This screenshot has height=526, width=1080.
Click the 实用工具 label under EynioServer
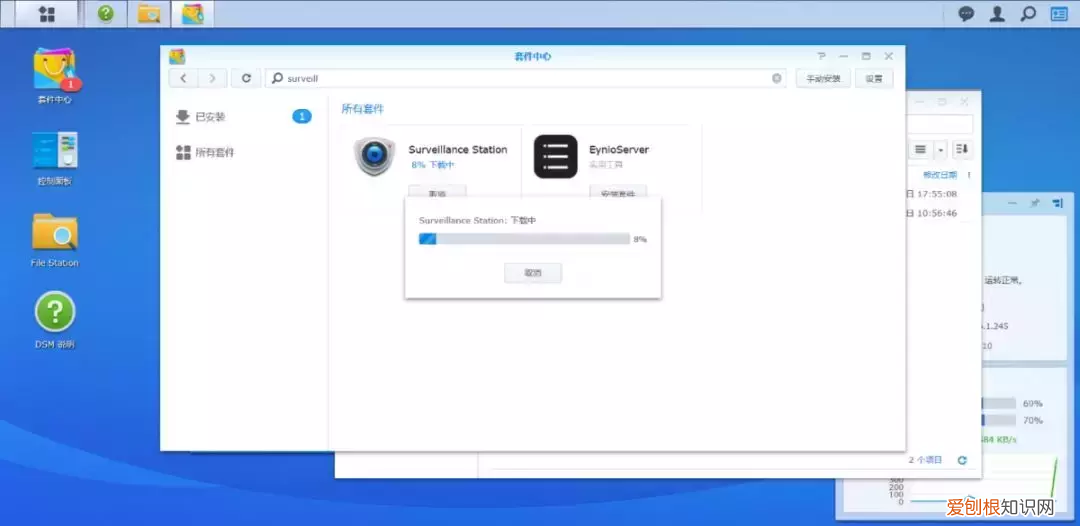(605, 165)
